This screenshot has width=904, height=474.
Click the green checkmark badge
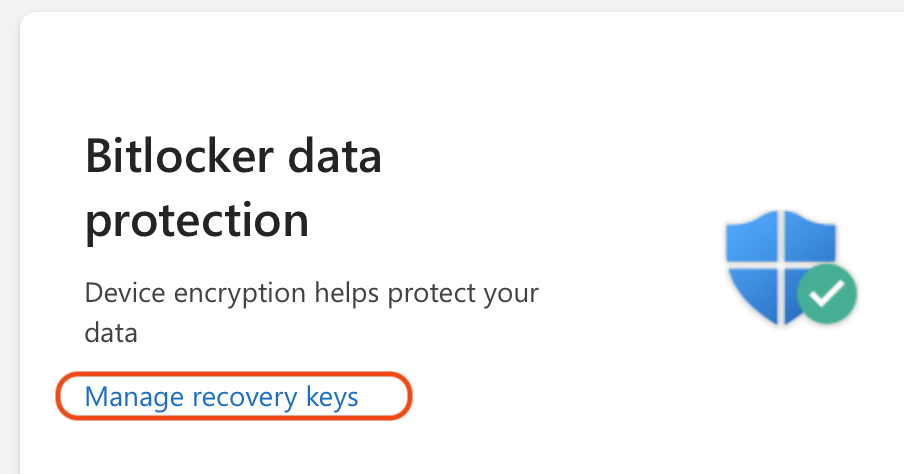pos(828,294)
